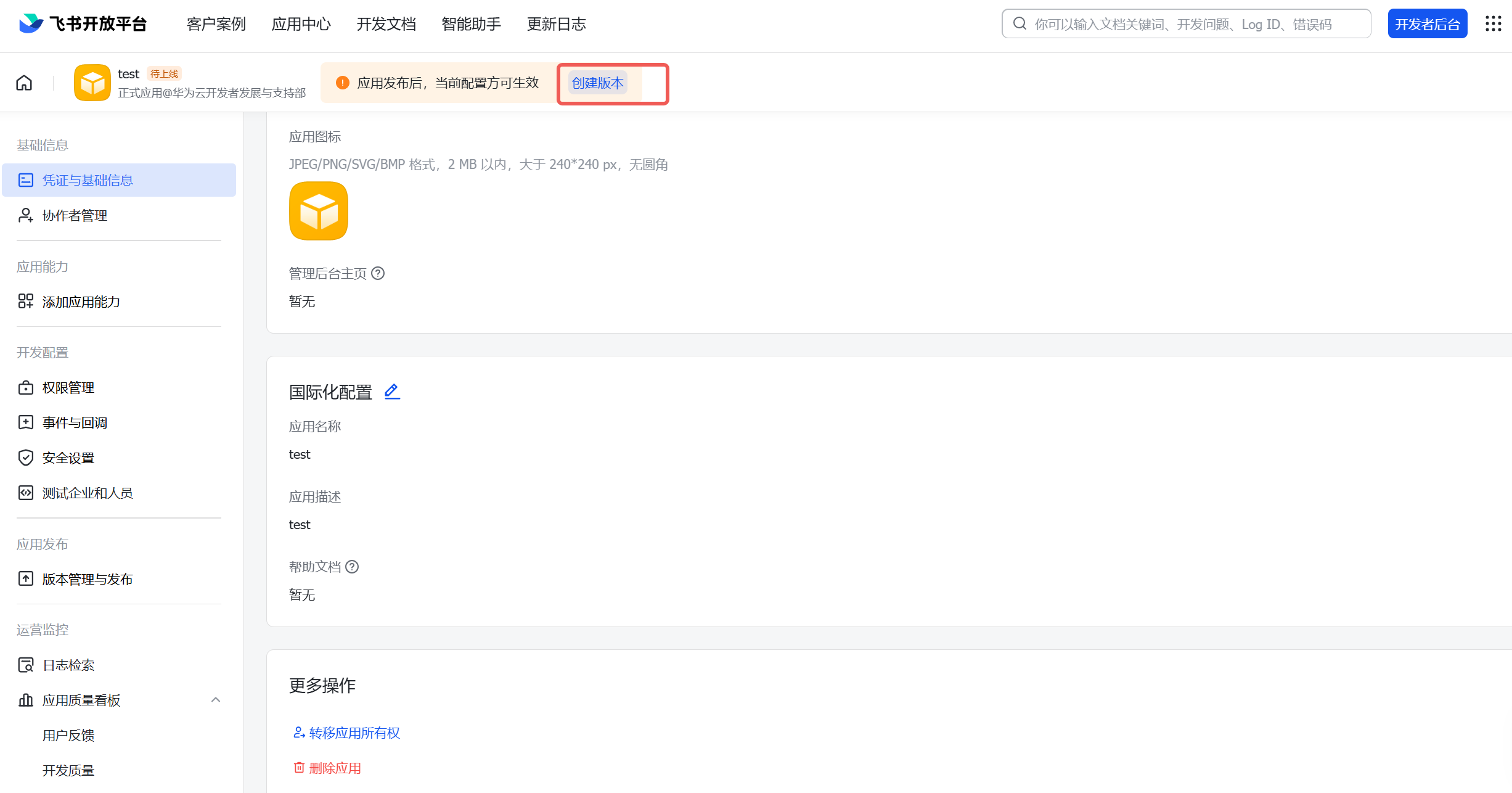Show help for 帮助文档
1512x793 pixels.
pyautogui.click(x=352, y=567)
